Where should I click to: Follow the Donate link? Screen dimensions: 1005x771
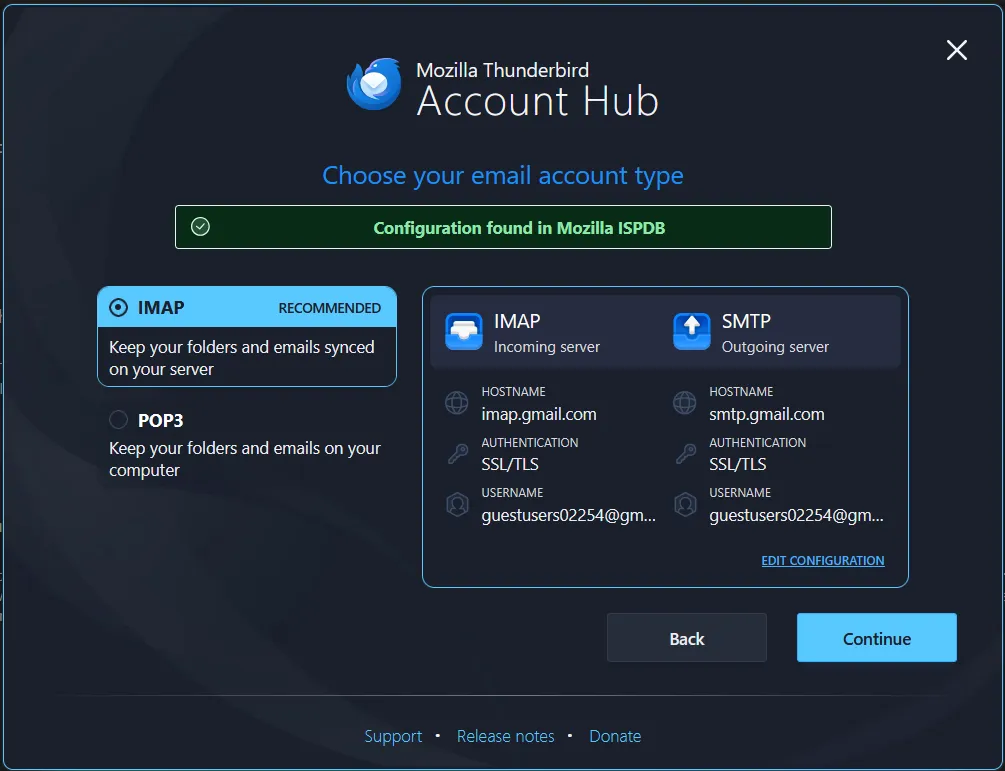click(x=615, y=736)
